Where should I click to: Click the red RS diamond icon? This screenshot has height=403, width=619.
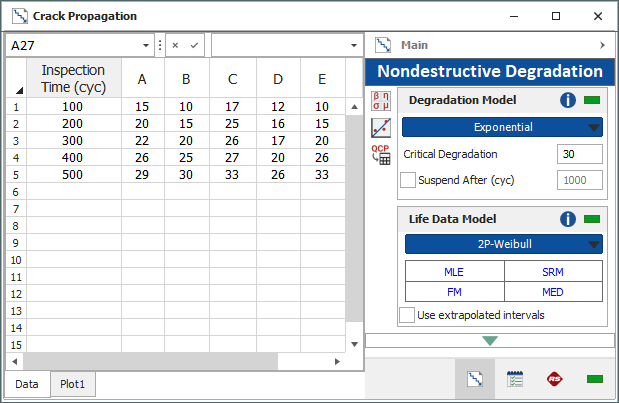point(555,379)
